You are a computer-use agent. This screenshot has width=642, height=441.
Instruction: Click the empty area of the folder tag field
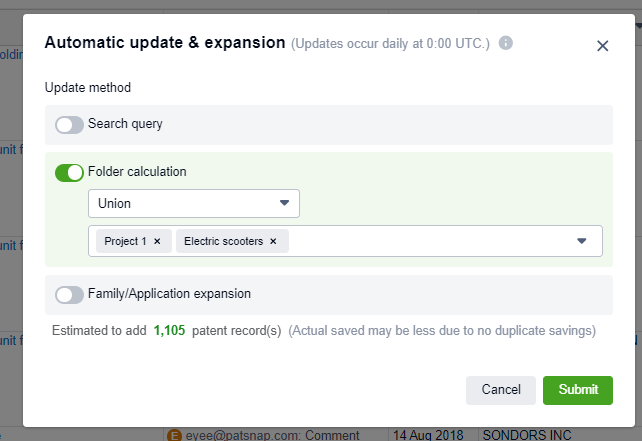pyautogui.click(x=430, y=241)
